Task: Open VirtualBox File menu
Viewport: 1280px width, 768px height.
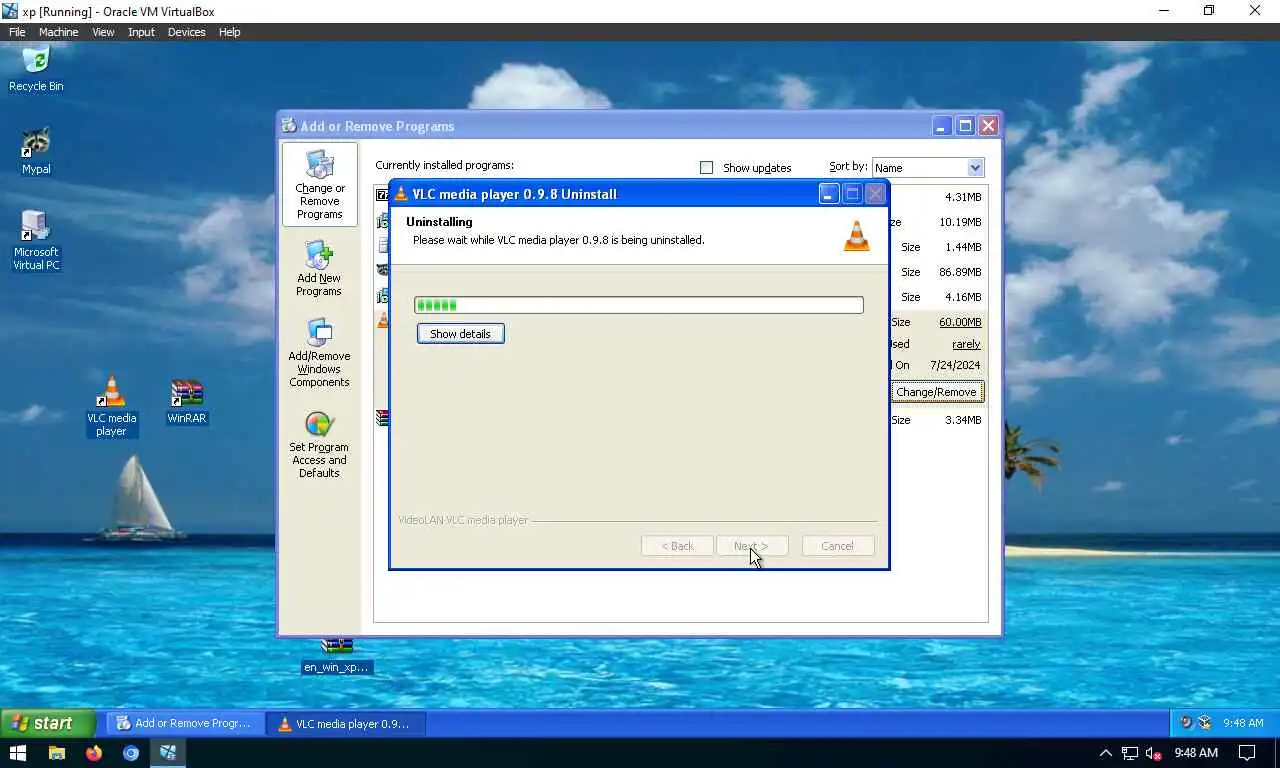Action: click(x=17, y=32)
